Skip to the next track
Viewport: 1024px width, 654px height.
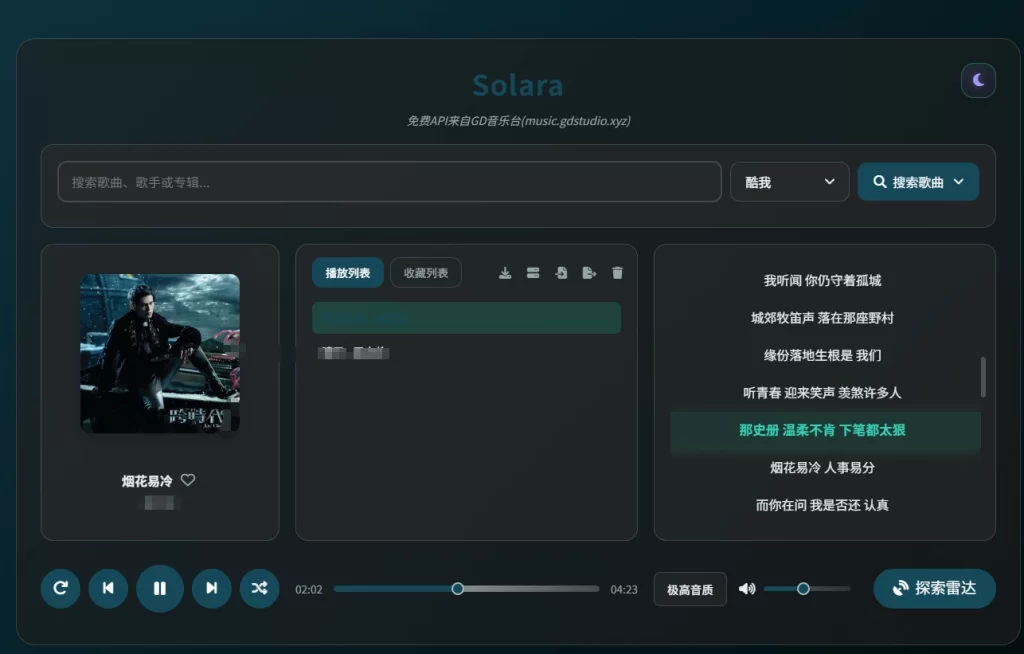(211, 589)
